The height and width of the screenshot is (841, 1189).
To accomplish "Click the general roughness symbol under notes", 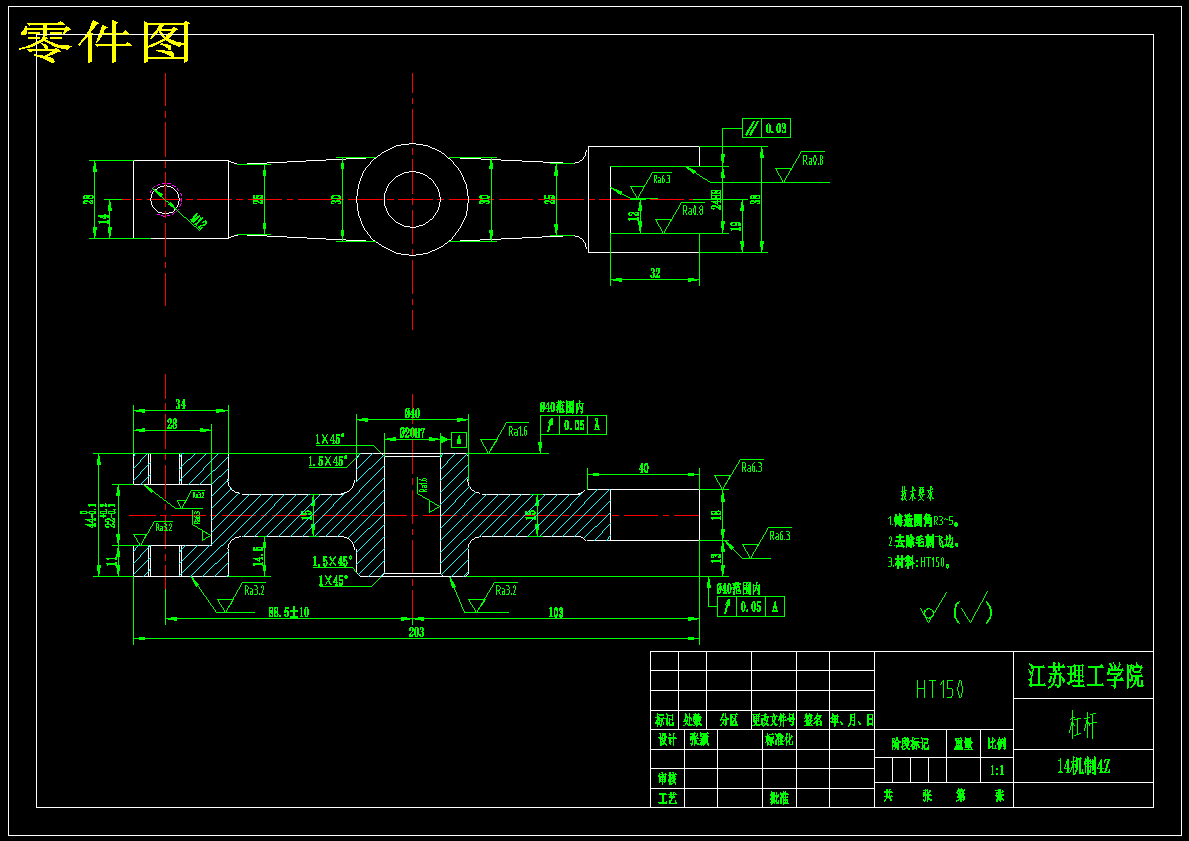I will (x=955, y=608).
